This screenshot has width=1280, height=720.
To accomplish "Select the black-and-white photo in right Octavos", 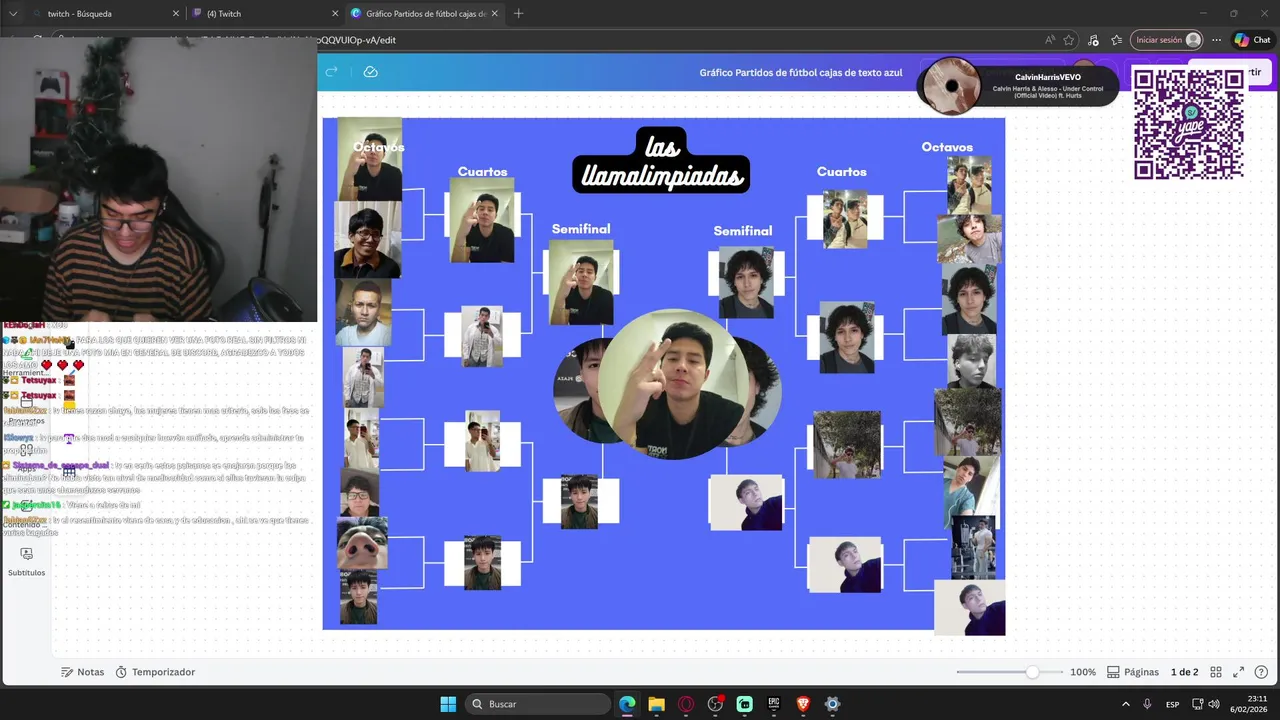I will point(971,361).
